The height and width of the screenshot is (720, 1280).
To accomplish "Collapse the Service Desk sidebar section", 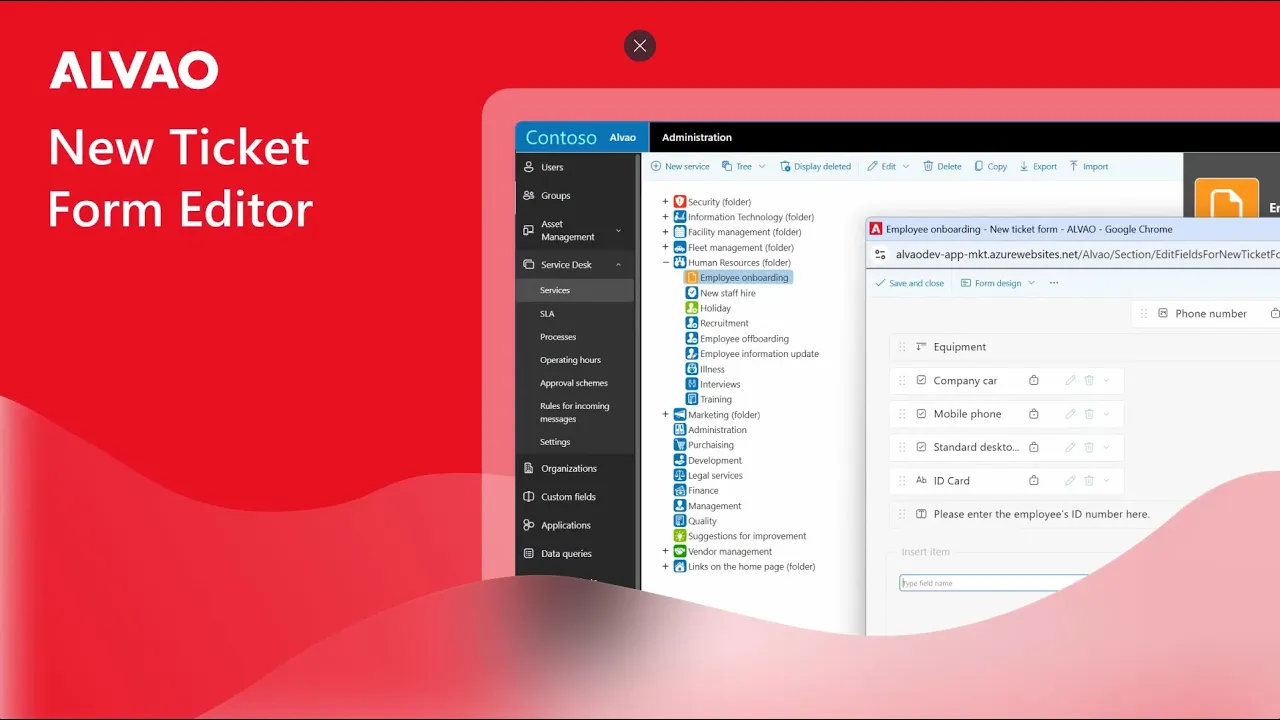I will pyautogui.click(x=618, y=265).
